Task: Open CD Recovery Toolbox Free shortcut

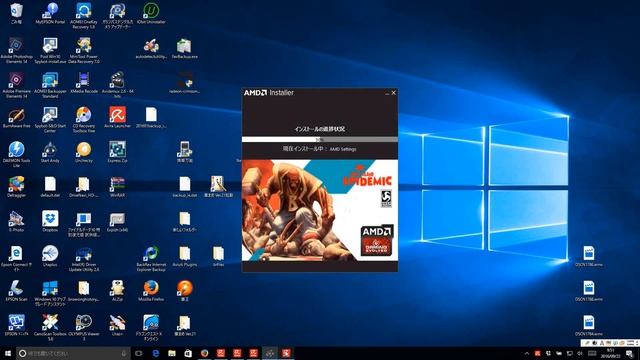Action: (84, 120)
